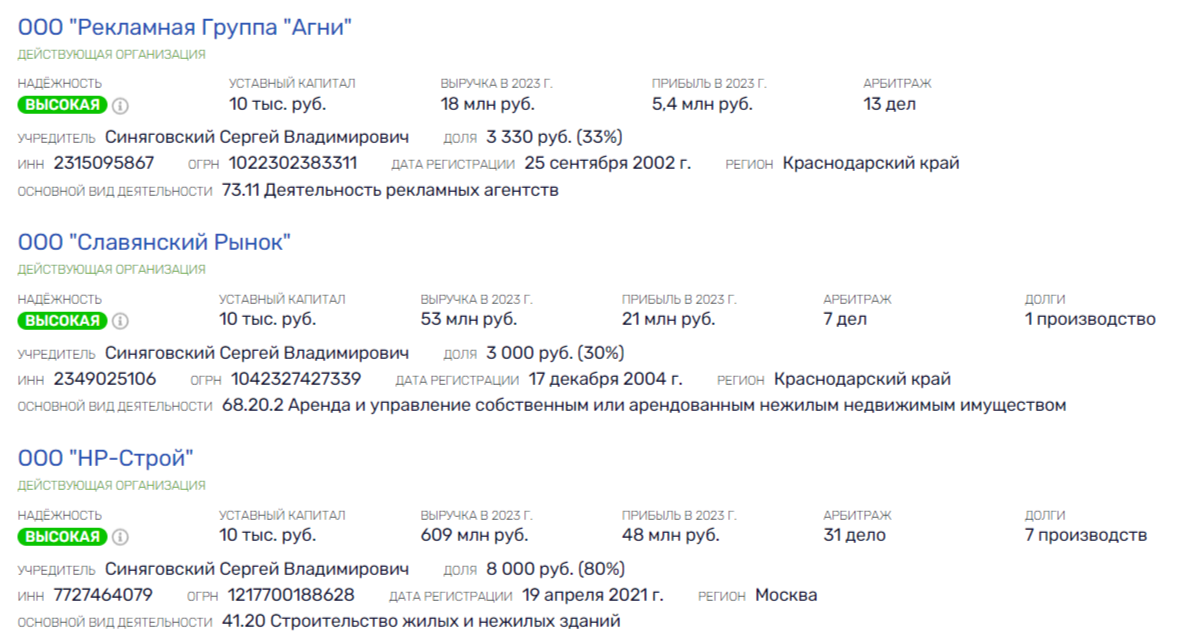Click authorized capital value in НР-Строй card

click(268, 536)
